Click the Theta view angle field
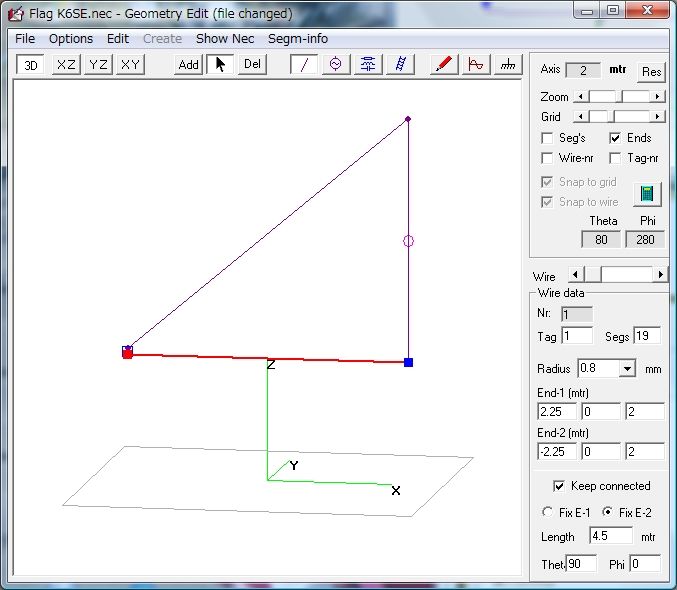The height and width of the screenshot is (590, 677). (601, 240)
